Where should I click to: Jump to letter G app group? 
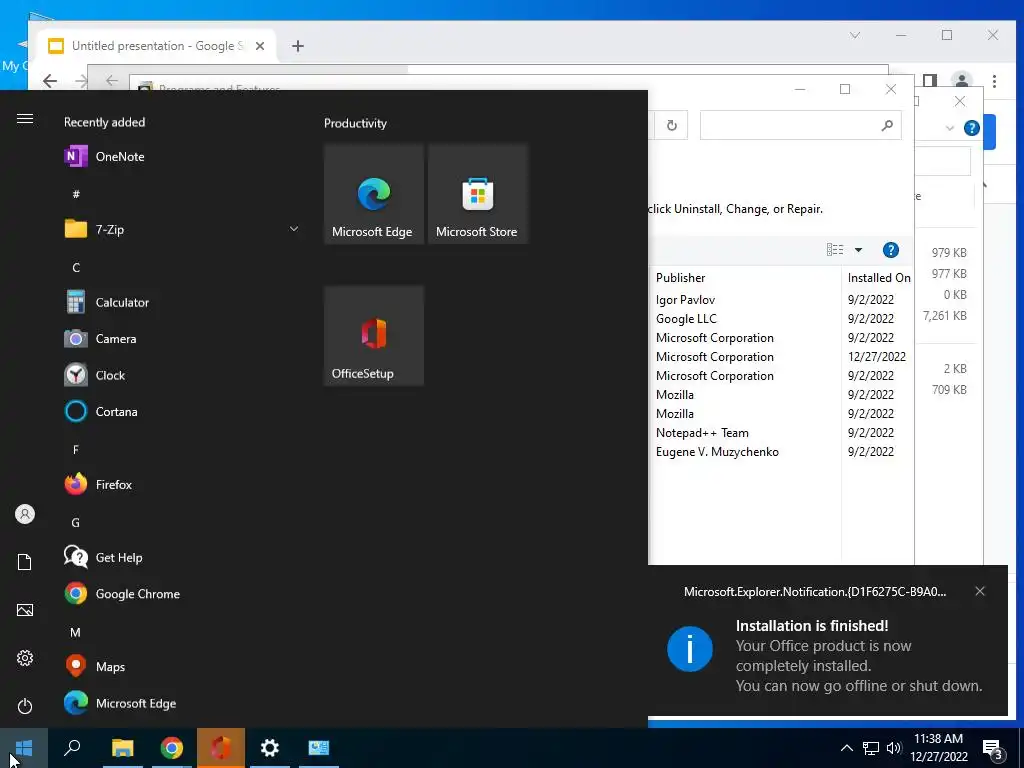point(76,522)
